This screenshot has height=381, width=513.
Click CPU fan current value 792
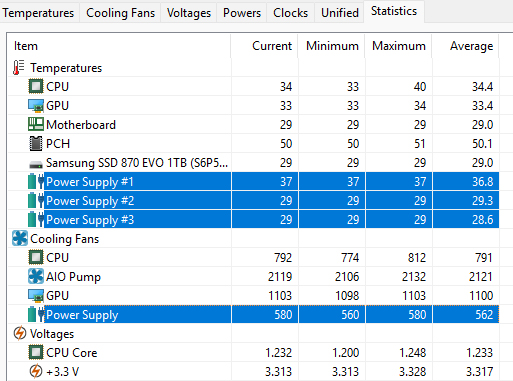[x=283, y=258]
